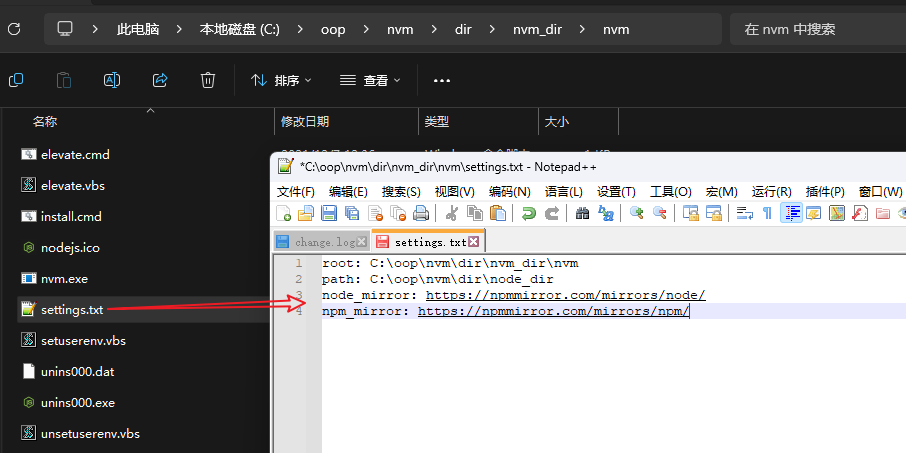Open 插件(P) menu

tap(825, 192)
